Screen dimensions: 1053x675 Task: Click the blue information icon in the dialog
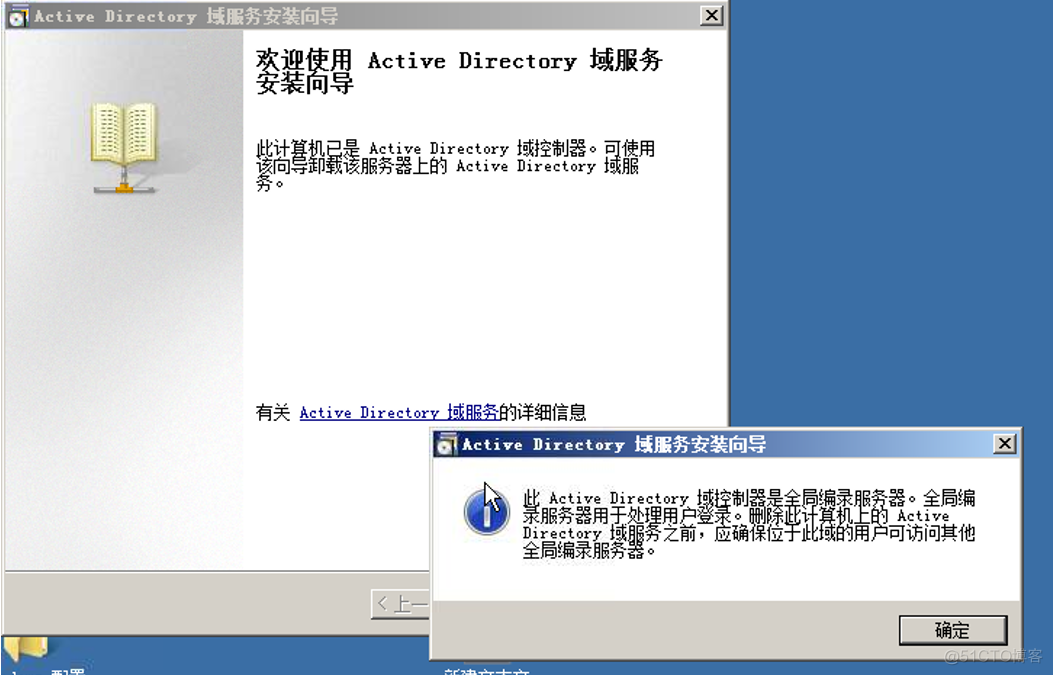click(x=486, y=512)
